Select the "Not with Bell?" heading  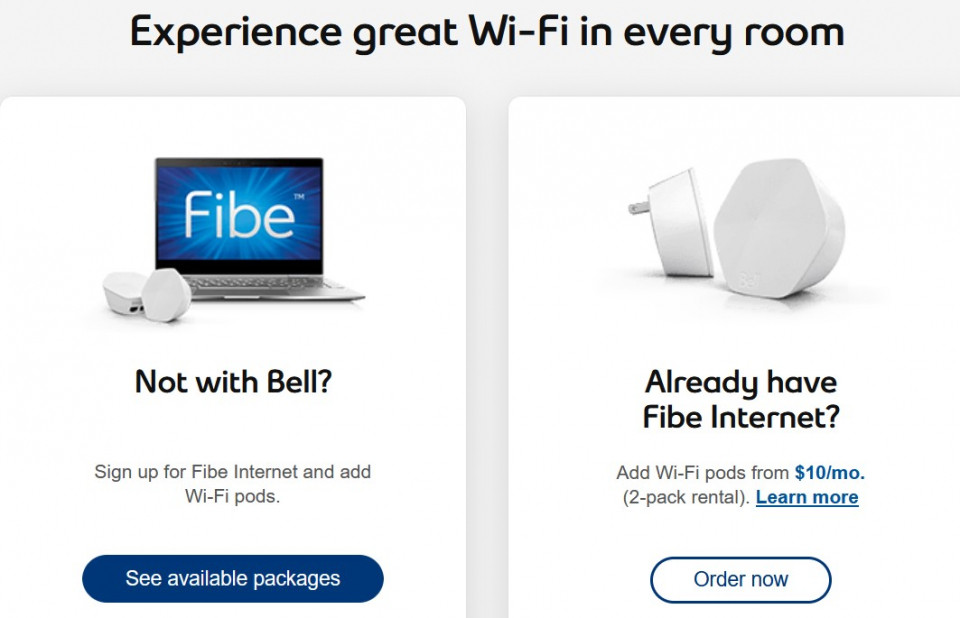pos(233,382)
